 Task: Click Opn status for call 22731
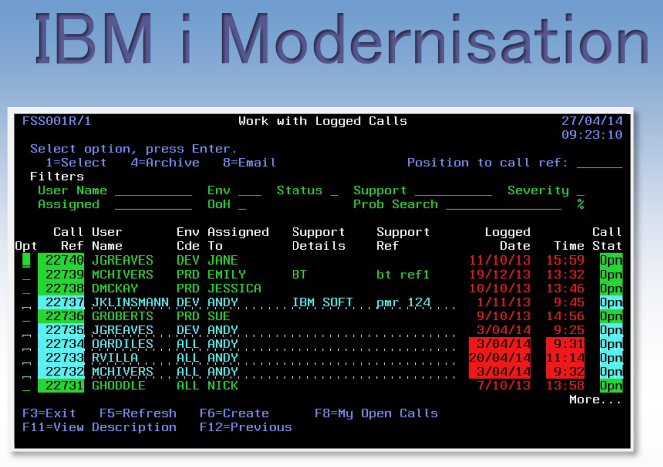[611, 386]
